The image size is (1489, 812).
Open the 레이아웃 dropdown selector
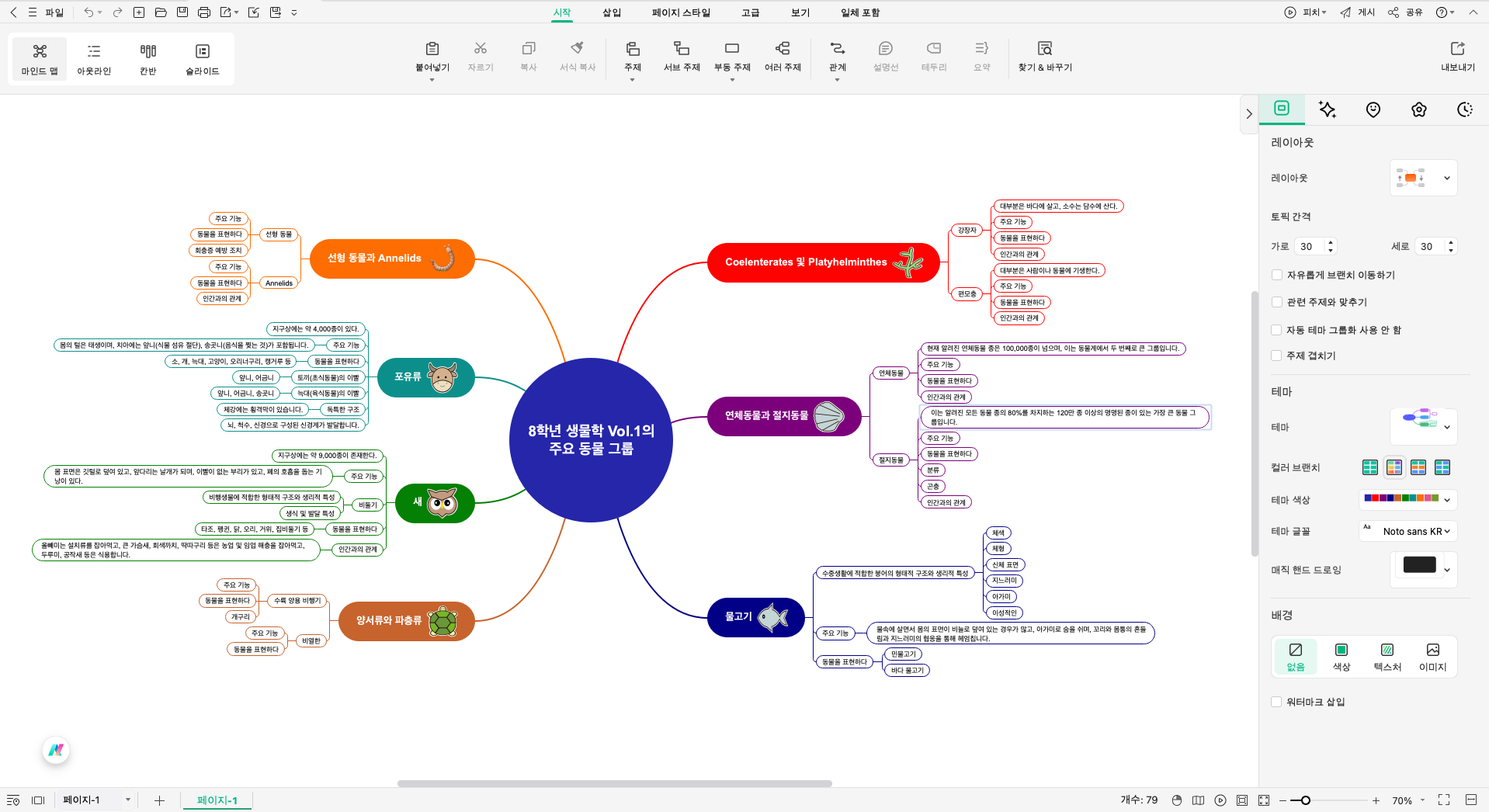1446,178
